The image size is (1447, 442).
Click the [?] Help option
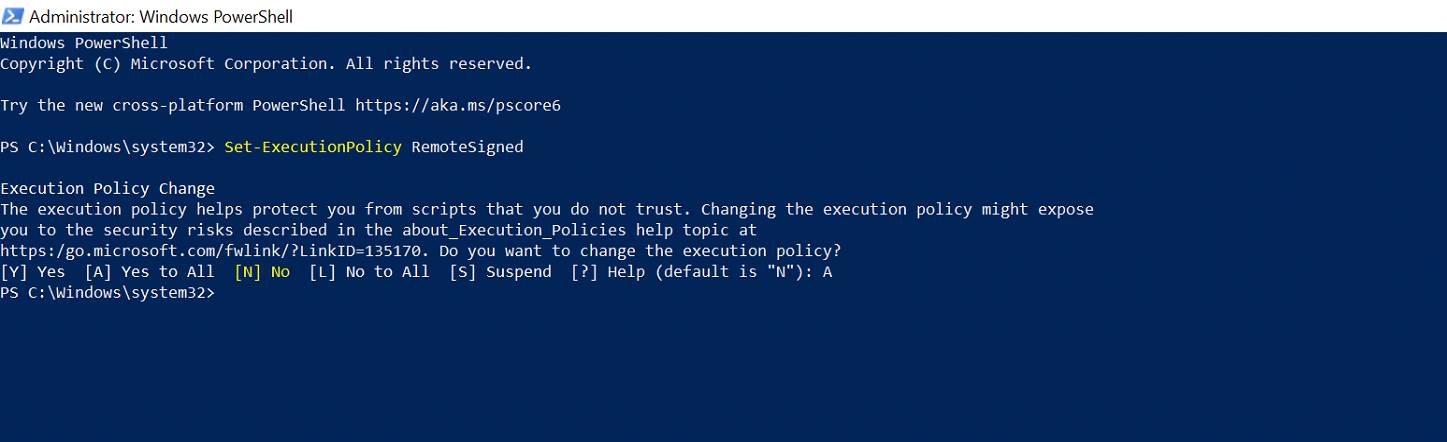tap(608, 272)
